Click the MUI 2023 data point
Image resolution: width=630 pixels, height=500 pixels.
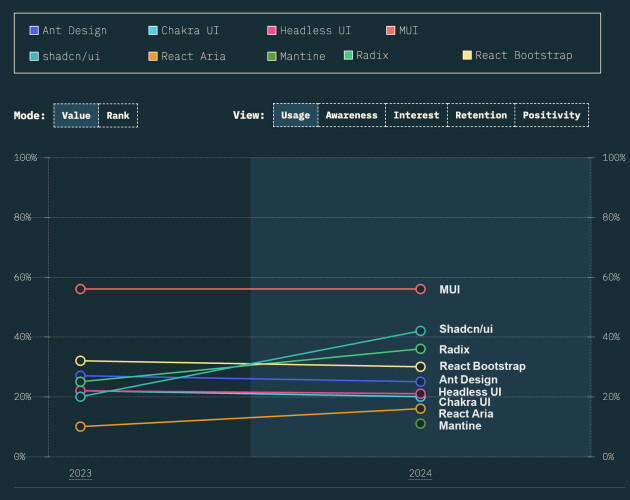click(x=80, y=289)
